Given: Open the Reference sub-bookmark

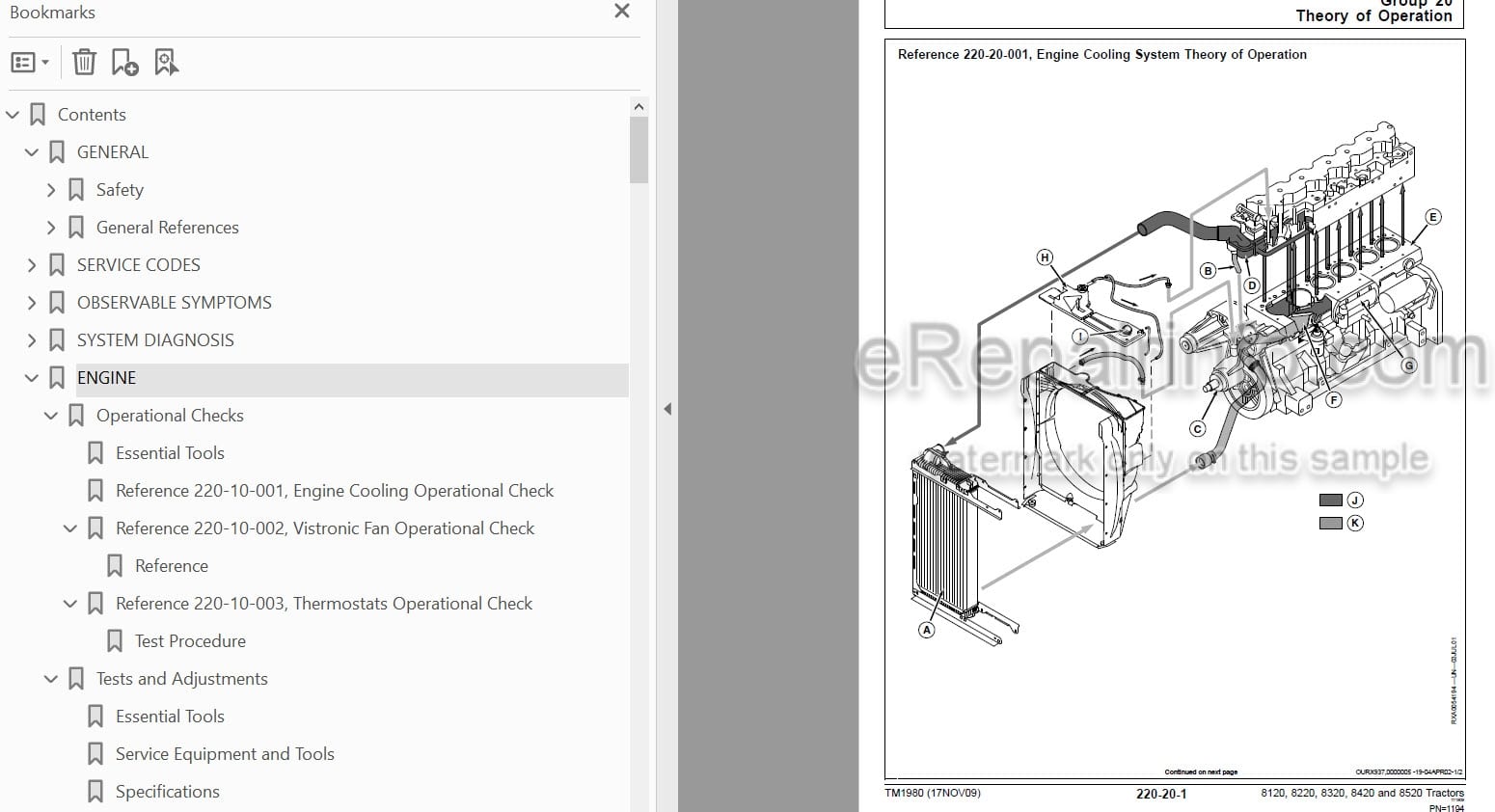Looking at the screenshot, I should tap(172, 566).
